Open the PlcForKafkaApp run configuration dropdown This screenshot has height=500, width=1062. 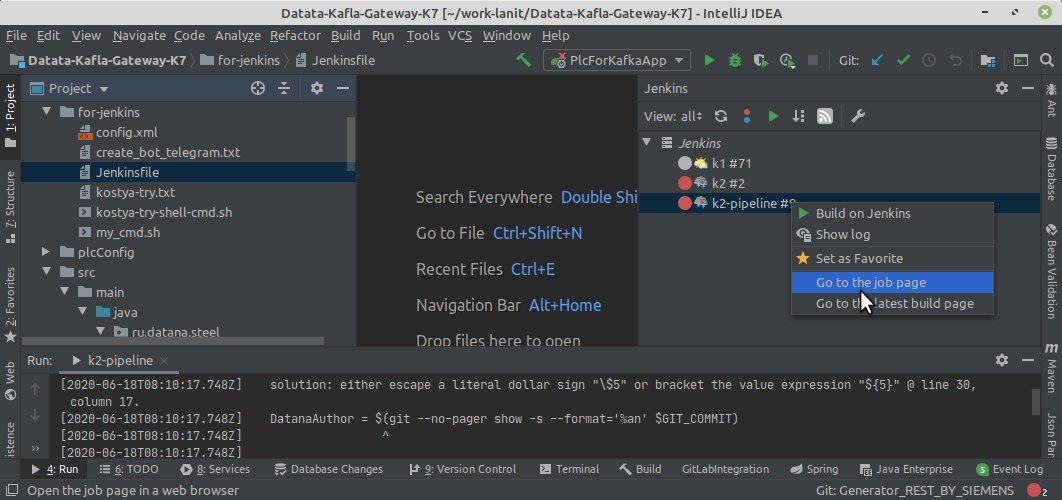(619, 60)
